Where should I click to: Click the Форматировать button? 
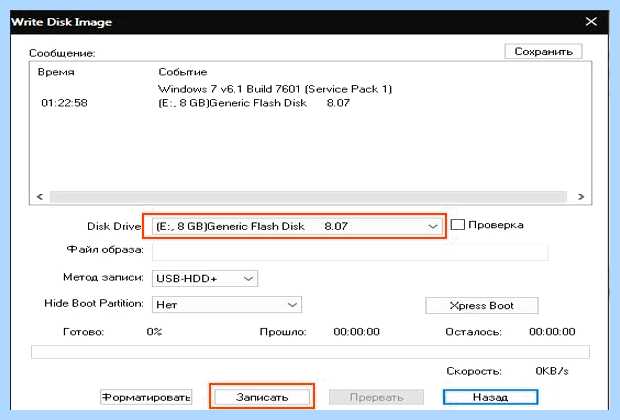pyautogui.click(x=146, y=397)
